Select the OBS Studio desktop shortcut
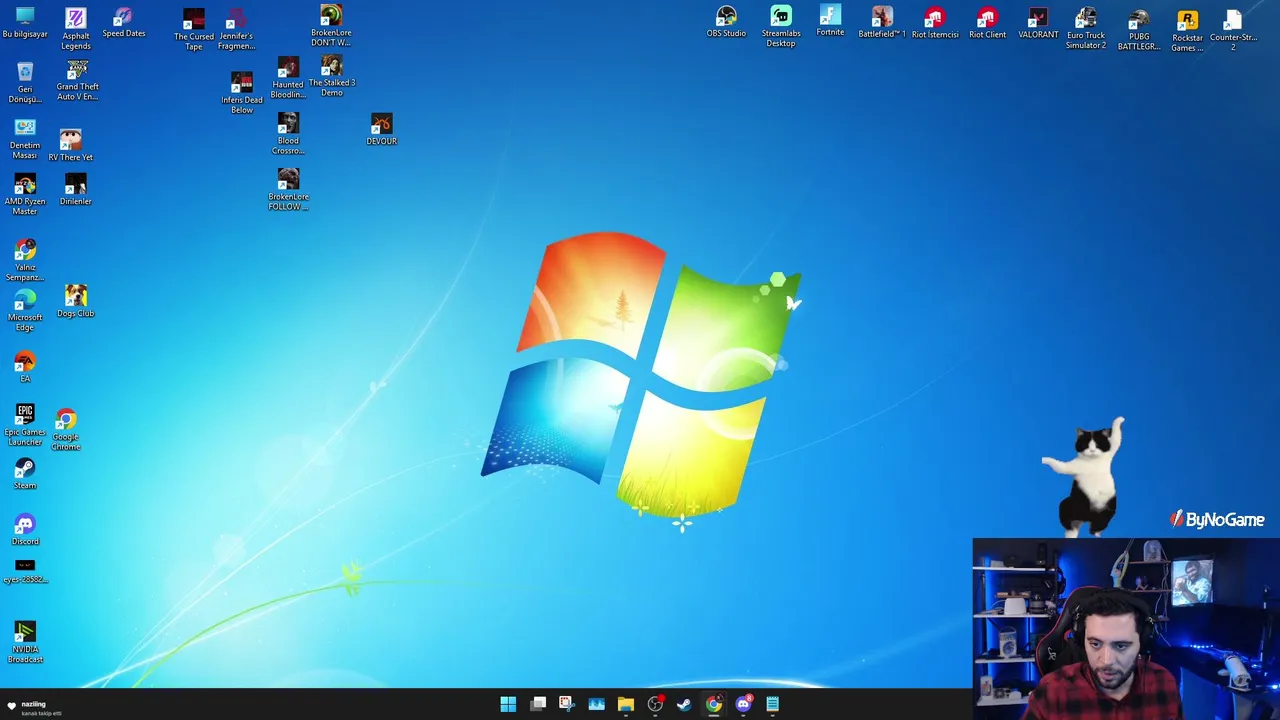This screenshot has width=1280, height=720. click(726, 22)
